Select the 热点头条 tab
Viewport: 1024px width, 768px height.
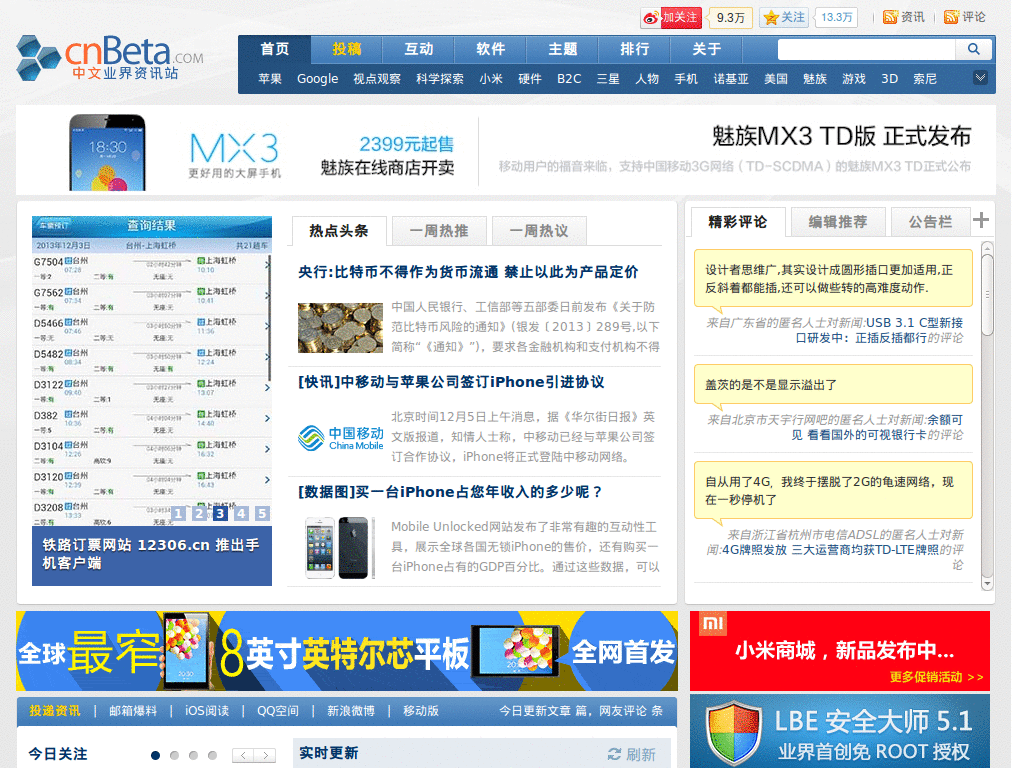click(x=339, y=231)
